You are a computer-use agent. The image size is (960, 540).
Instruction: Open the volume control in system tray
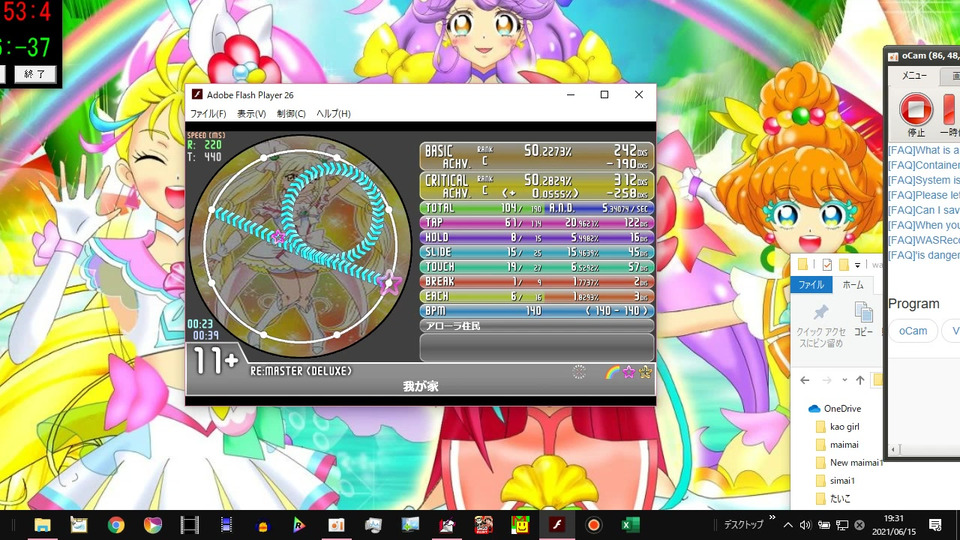pos(805,525)
